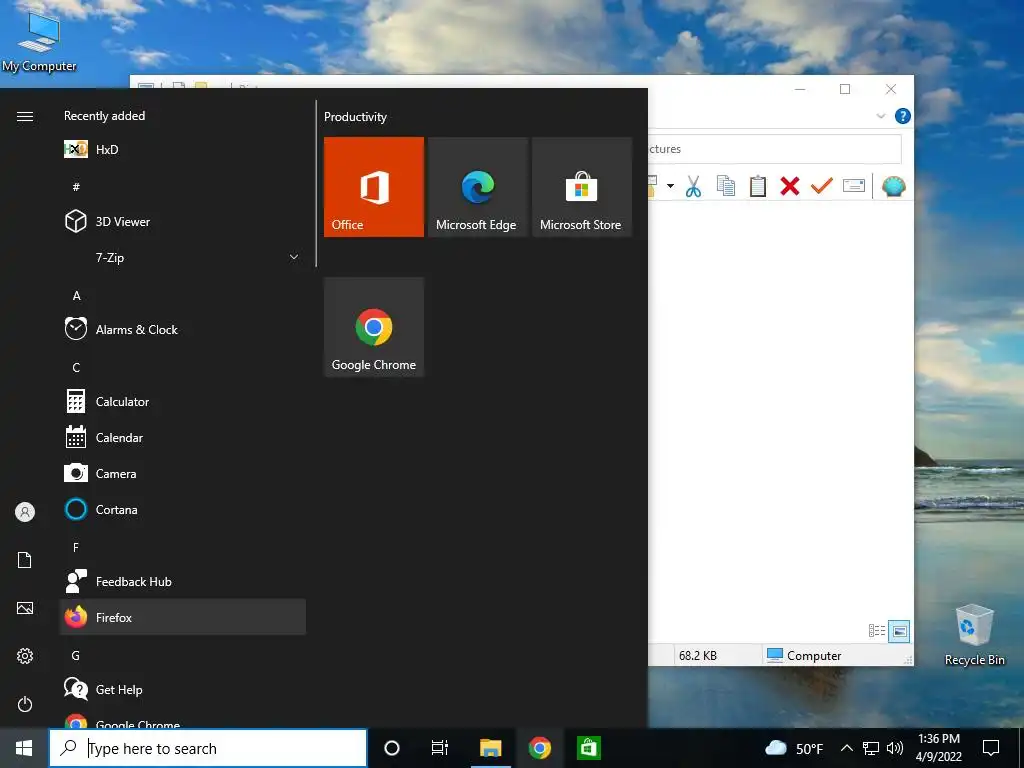Expand the Explorer ribbon chevron
1024x768 pixels.
coord(880,116)
